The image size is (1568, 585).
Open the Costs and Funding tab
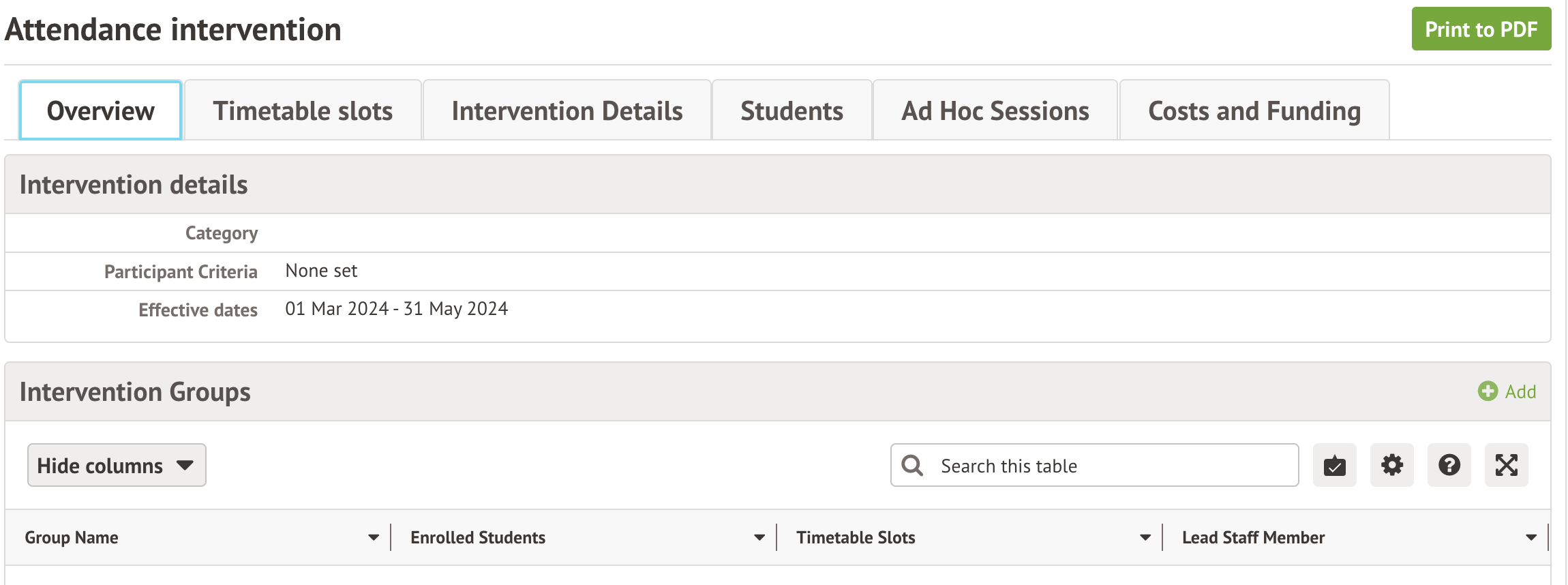pyautogui.click(x=1254, y=111)
